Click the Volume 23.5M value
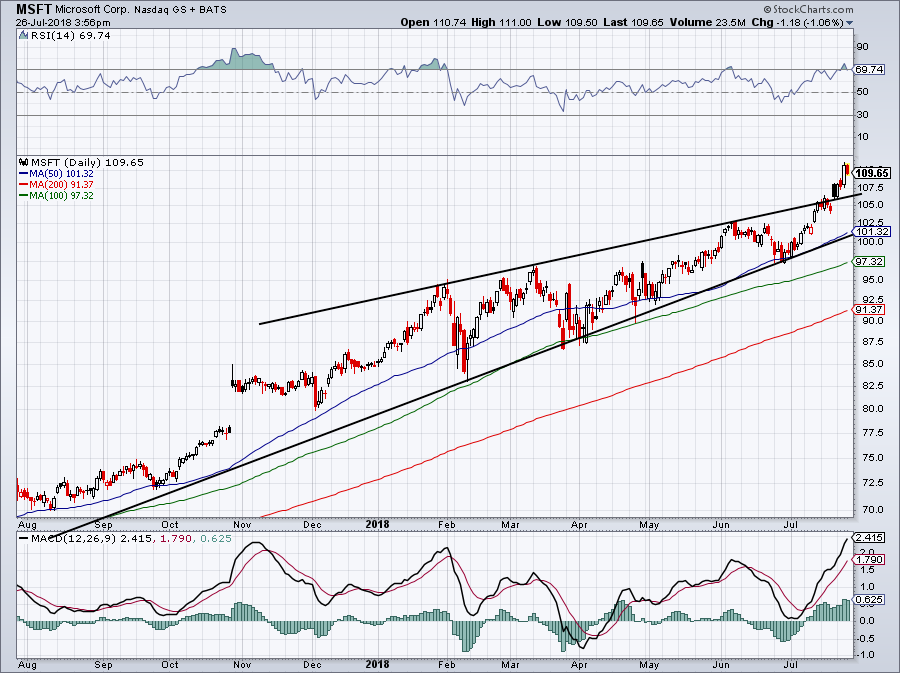The image size is (900, 673). tap(707, 23)
